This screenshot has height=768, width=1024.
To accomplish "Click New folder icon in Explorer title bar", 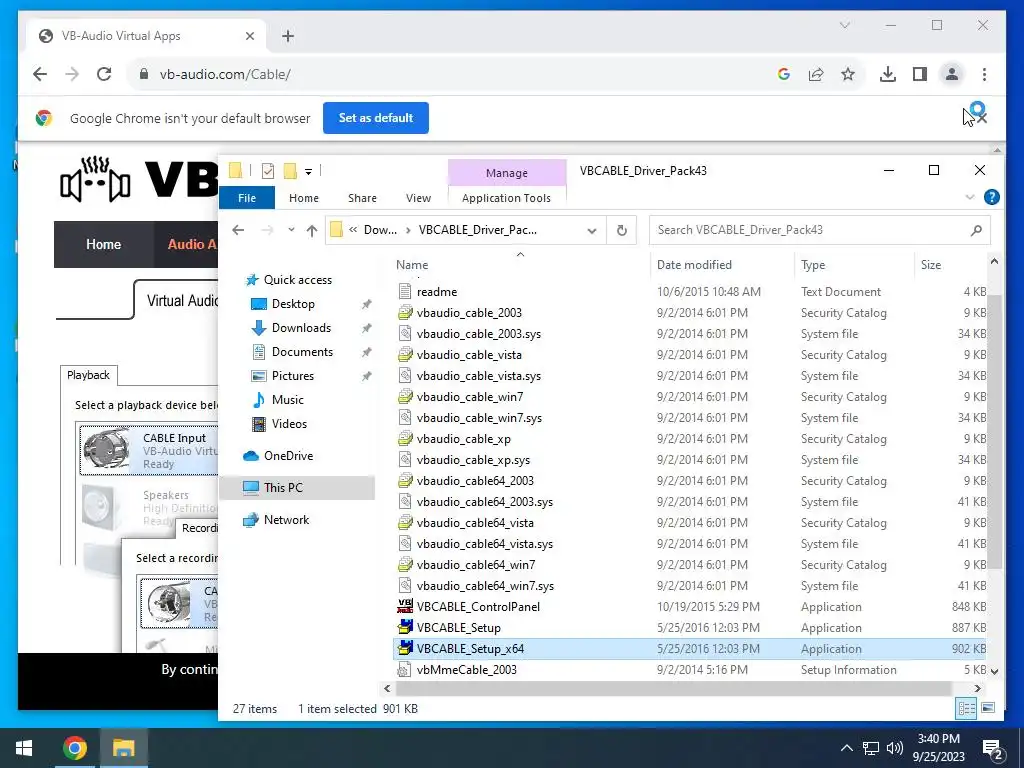I will point(290,171).
